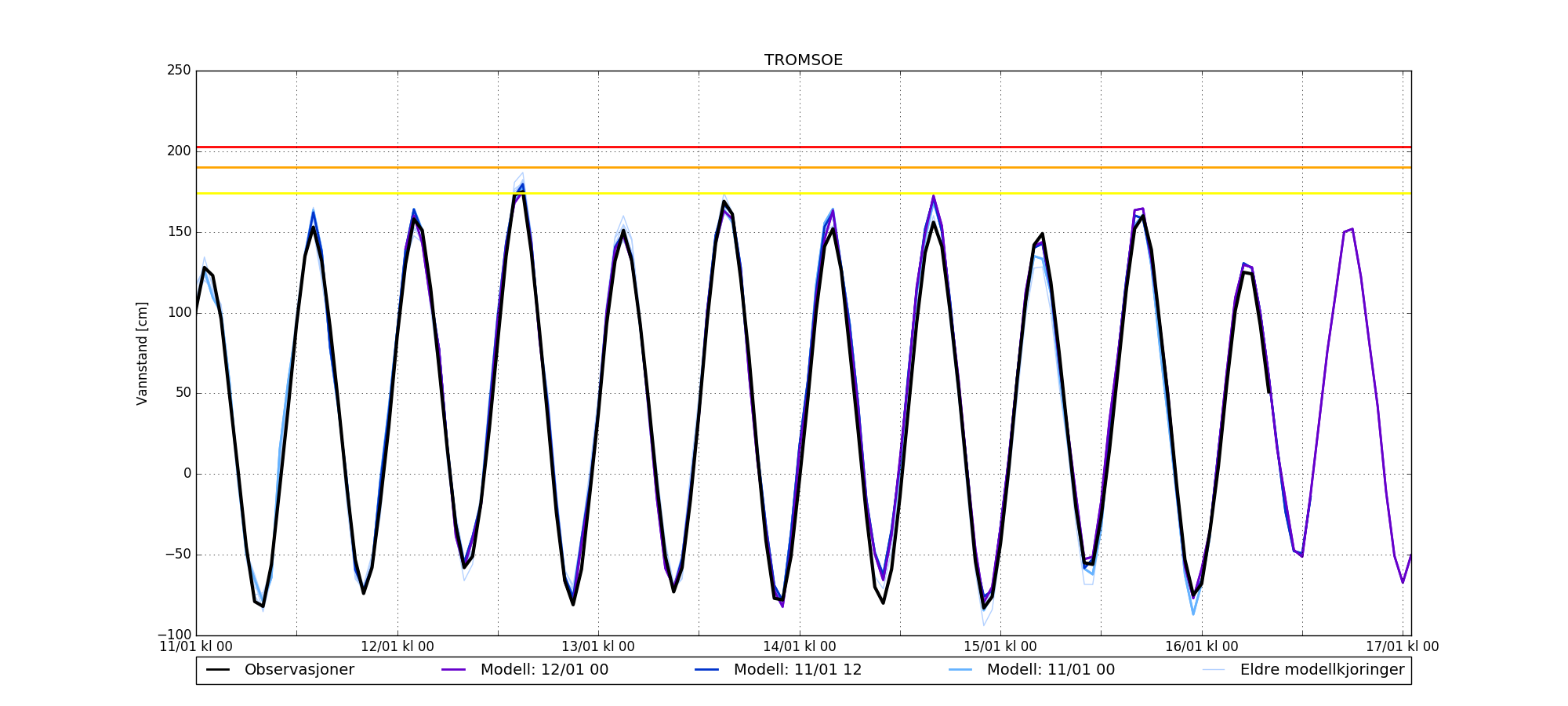The height and width of the screenshot is (706, 1568).
Task: Click the faint Eldre modellkjoringer line sample
Action: click(1214, 670)
